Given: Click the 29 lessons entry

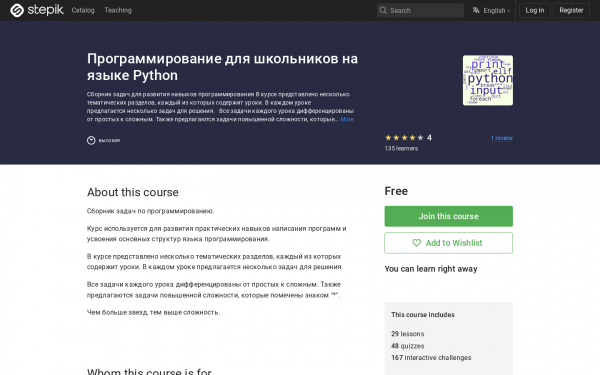Looking at the screenshot, I should pyautogui.click(x=408, y=334).
